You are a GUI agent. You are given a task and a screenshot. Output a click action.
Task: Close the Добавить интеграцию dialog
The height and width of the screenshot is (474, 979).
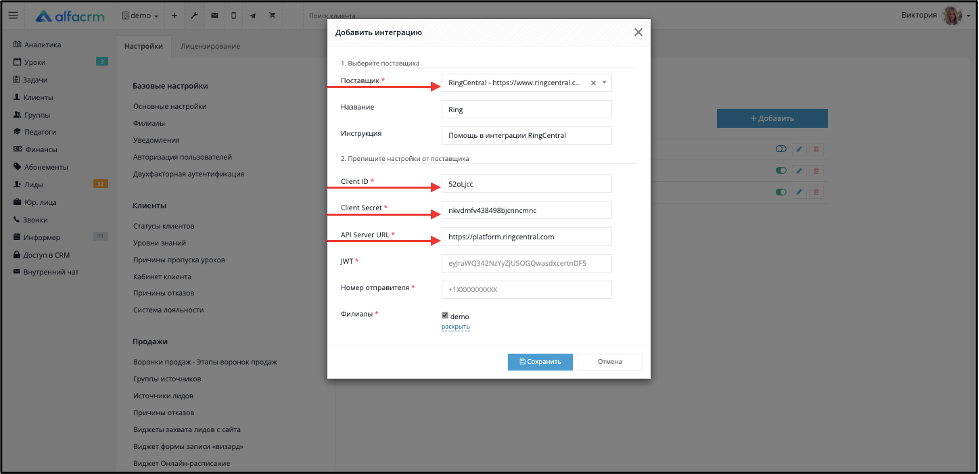[638, 32]
